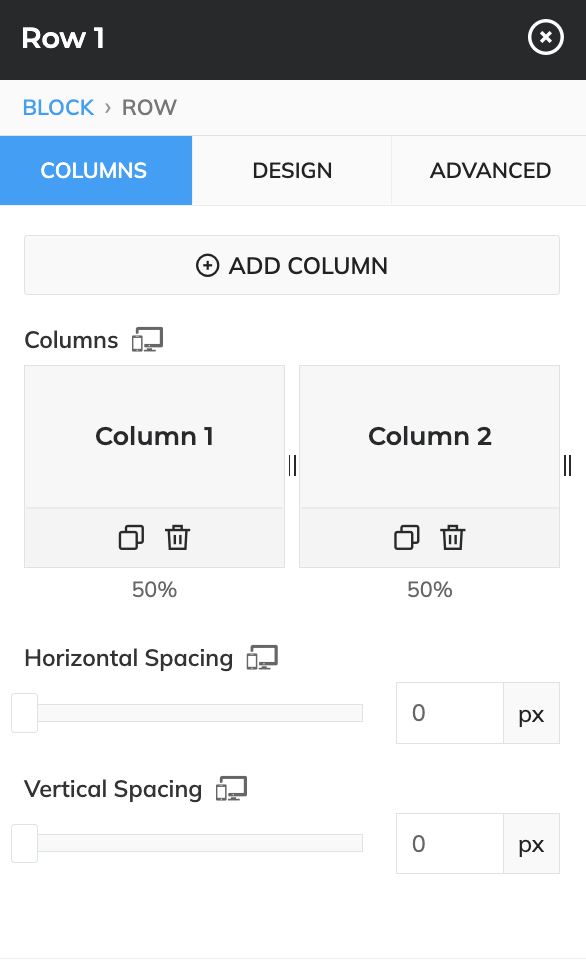
Task: Click the Add Column plus icon
Action: 205,265
